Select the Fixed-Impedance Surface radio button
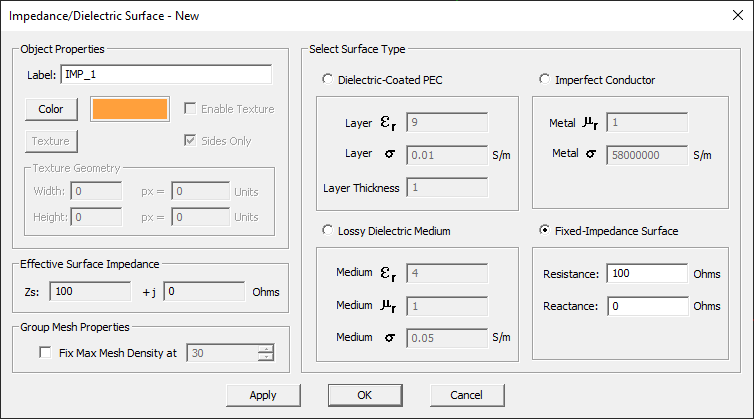Viewport: 754px width, 419px height. point(545,230)
